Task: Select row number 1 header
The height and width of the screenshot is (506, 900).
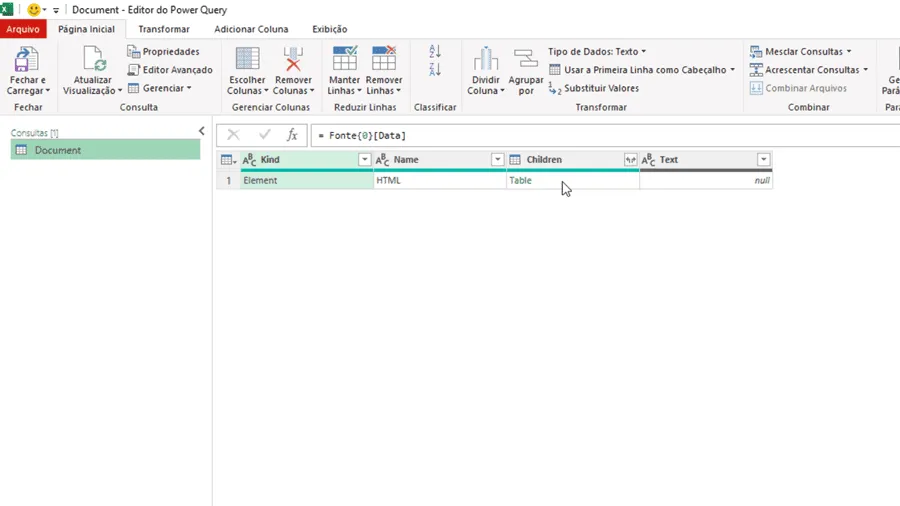Action: (228, 180)
